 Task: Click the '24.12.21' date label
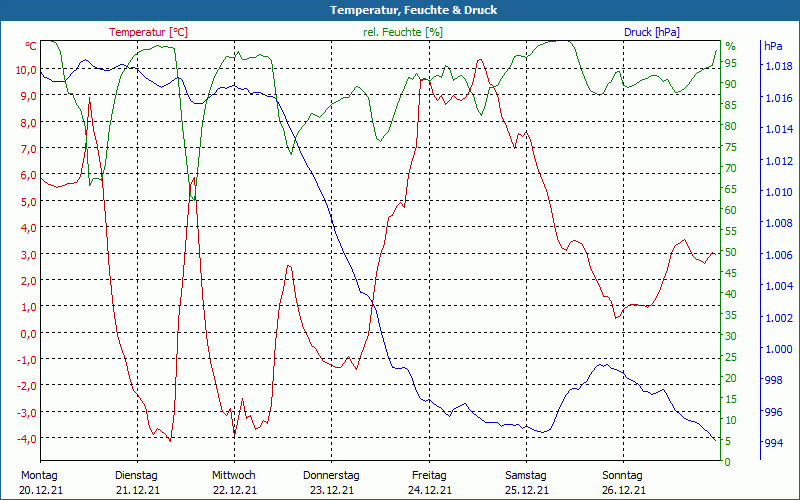[x=430, y=490]
